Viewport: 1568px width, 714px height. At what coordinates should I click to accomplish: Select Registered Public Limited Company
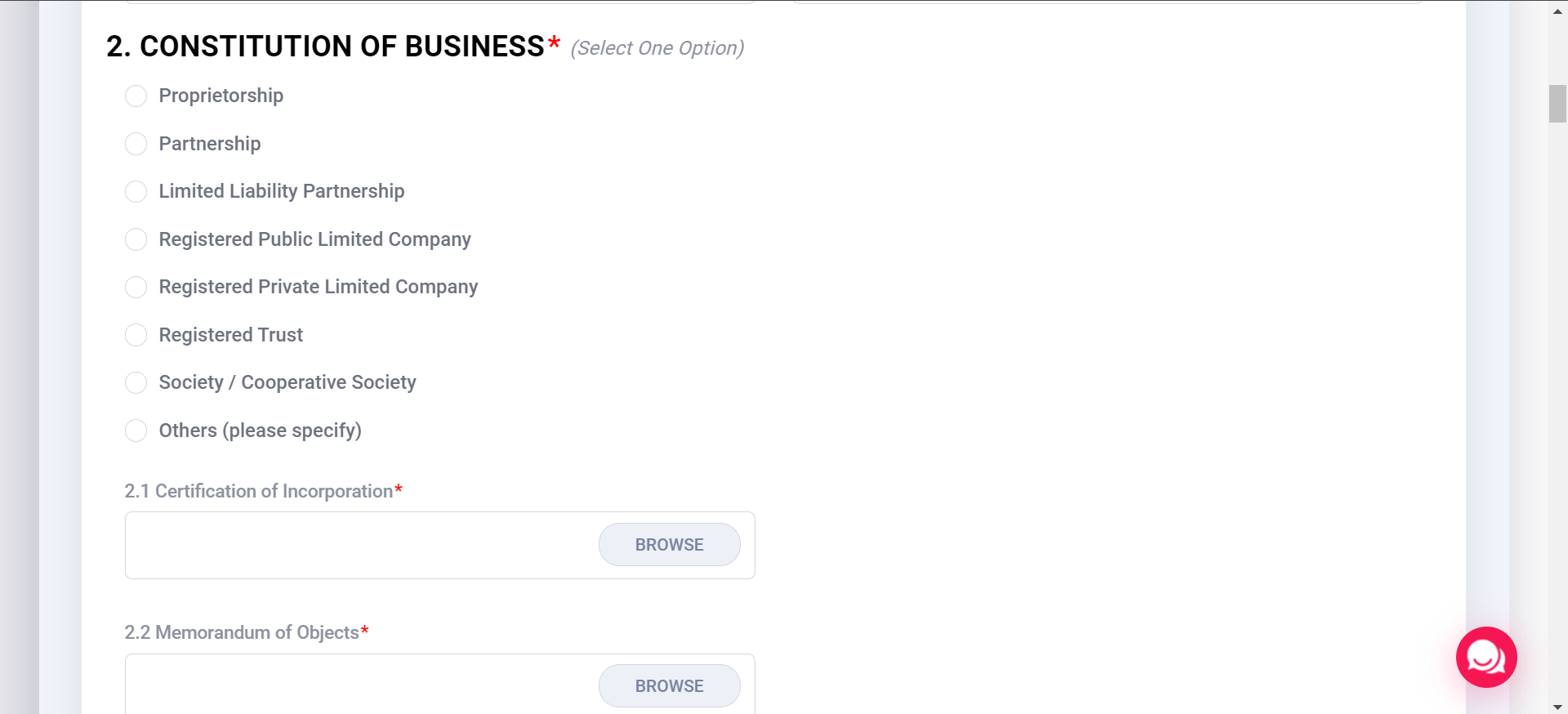(136, 239)
